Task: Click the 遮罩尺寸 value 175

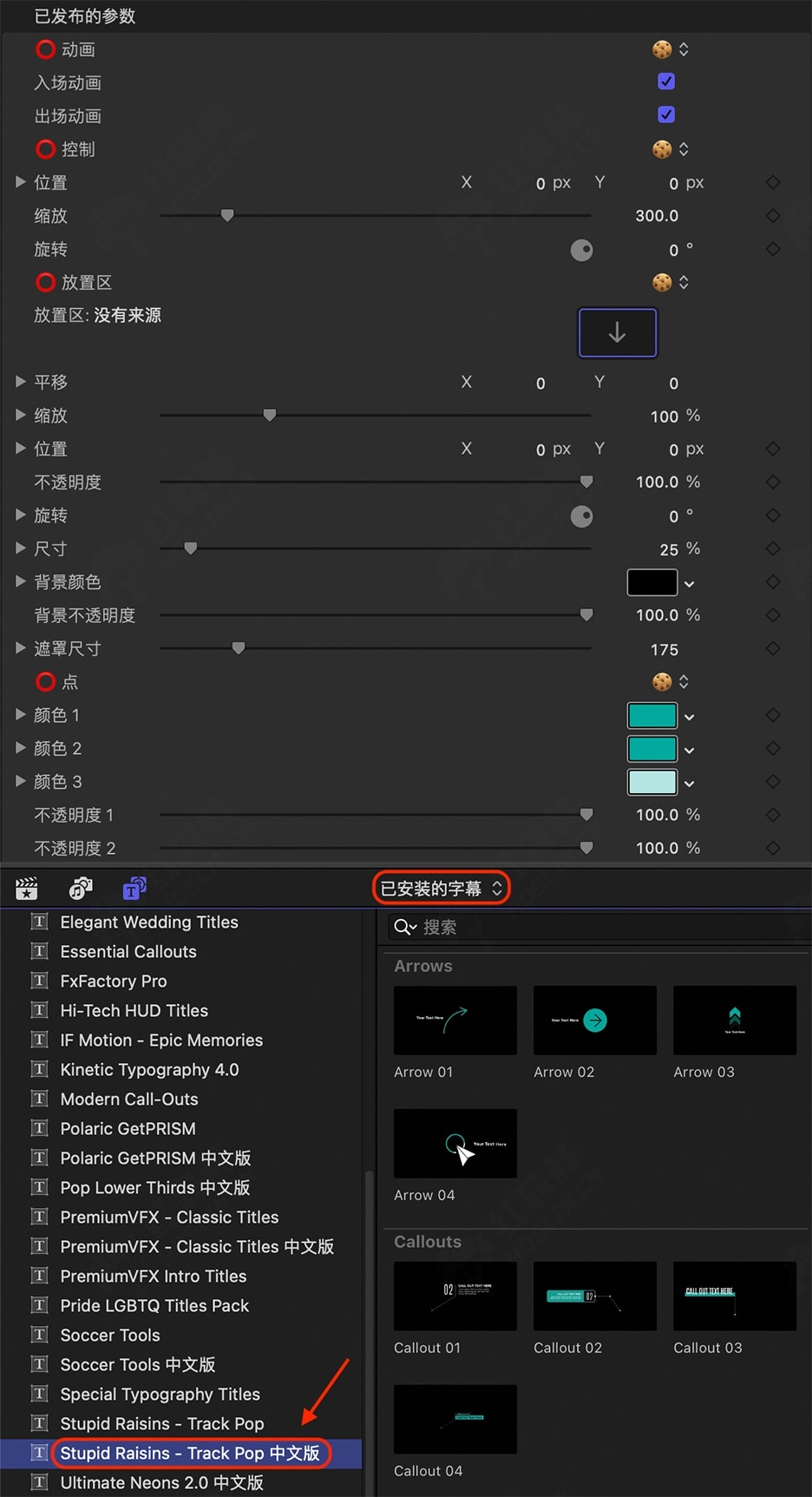Action: [x=665, y=649]
